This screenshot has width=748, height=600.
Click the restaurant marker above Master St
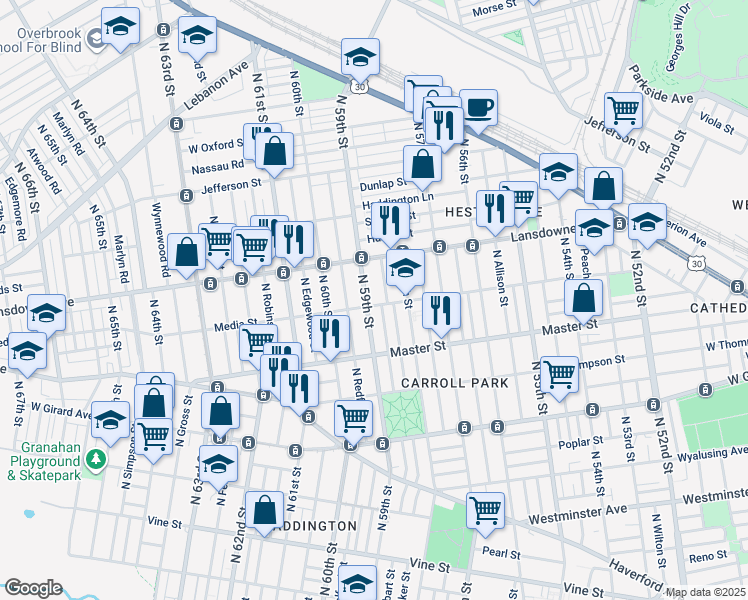click(x=441, y=310)
